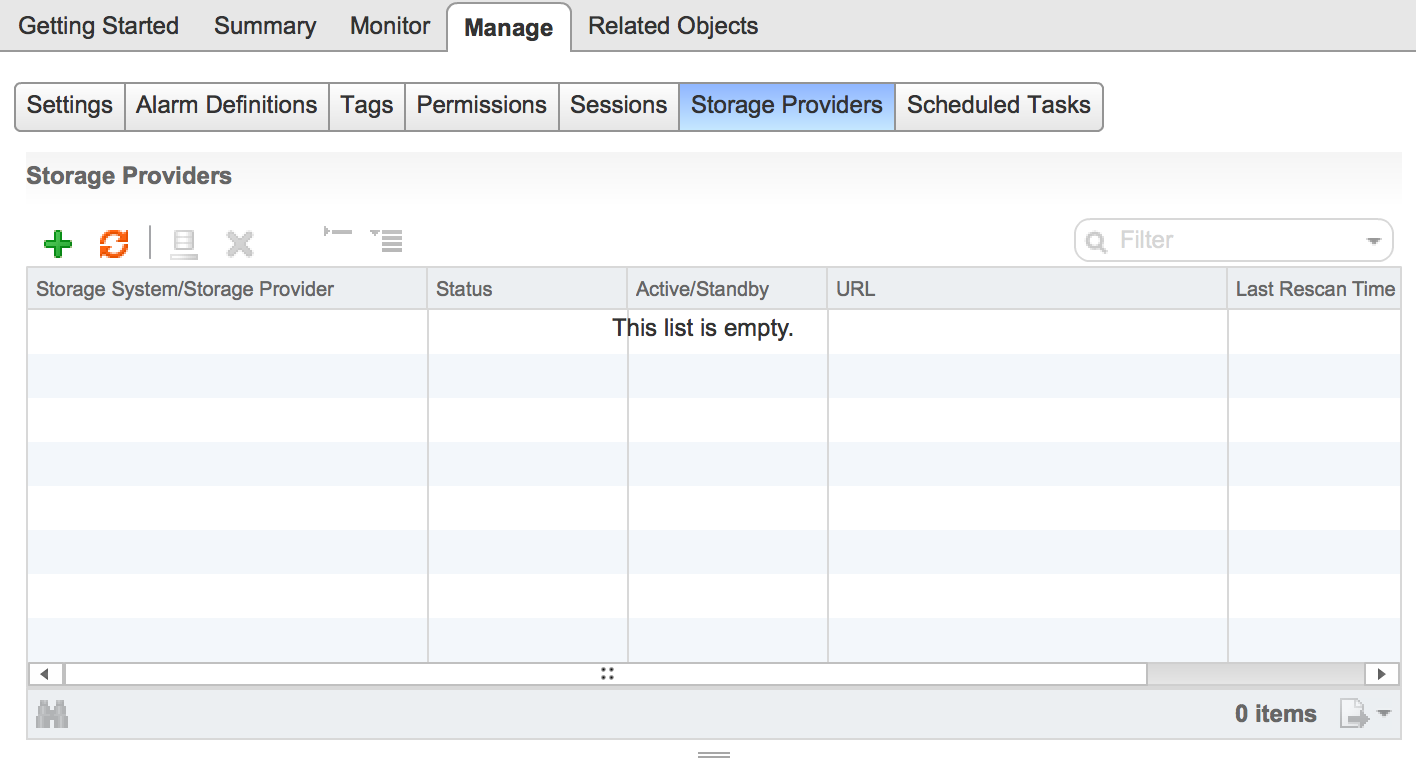
Task: Switch to Getting Started tab
Action: (x=99, y=26)
